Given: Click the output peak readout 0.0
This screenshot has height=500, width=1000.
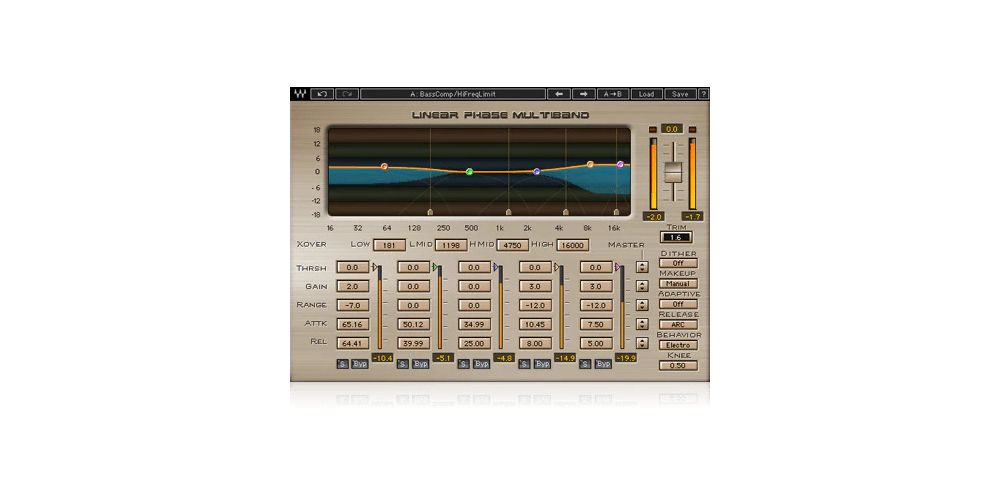Looking at the screenshot, I should (x=672, y=129).
